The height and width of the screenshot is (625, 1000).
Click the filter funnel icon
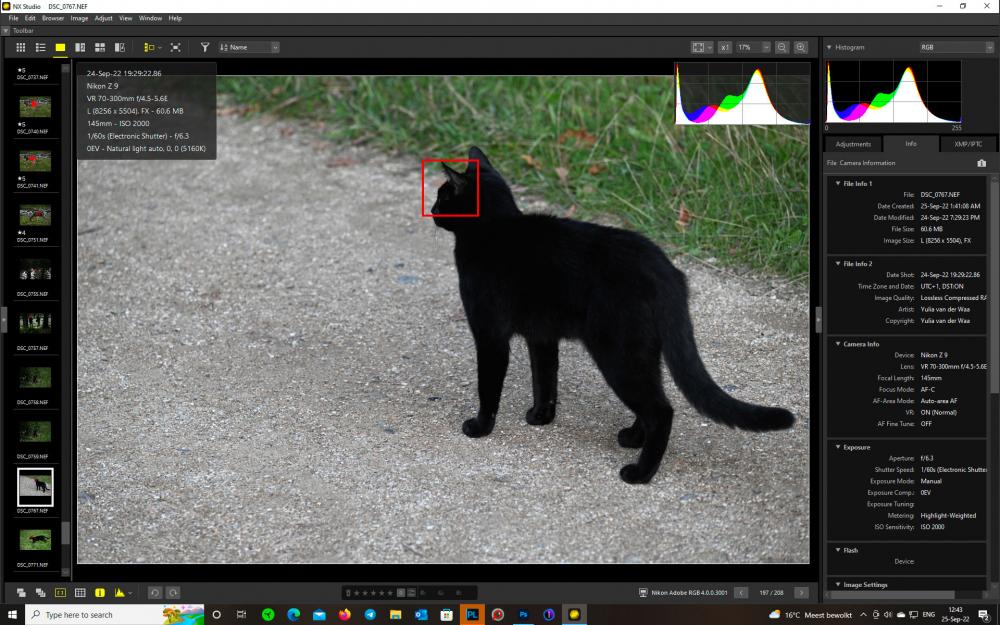(205, 47)
